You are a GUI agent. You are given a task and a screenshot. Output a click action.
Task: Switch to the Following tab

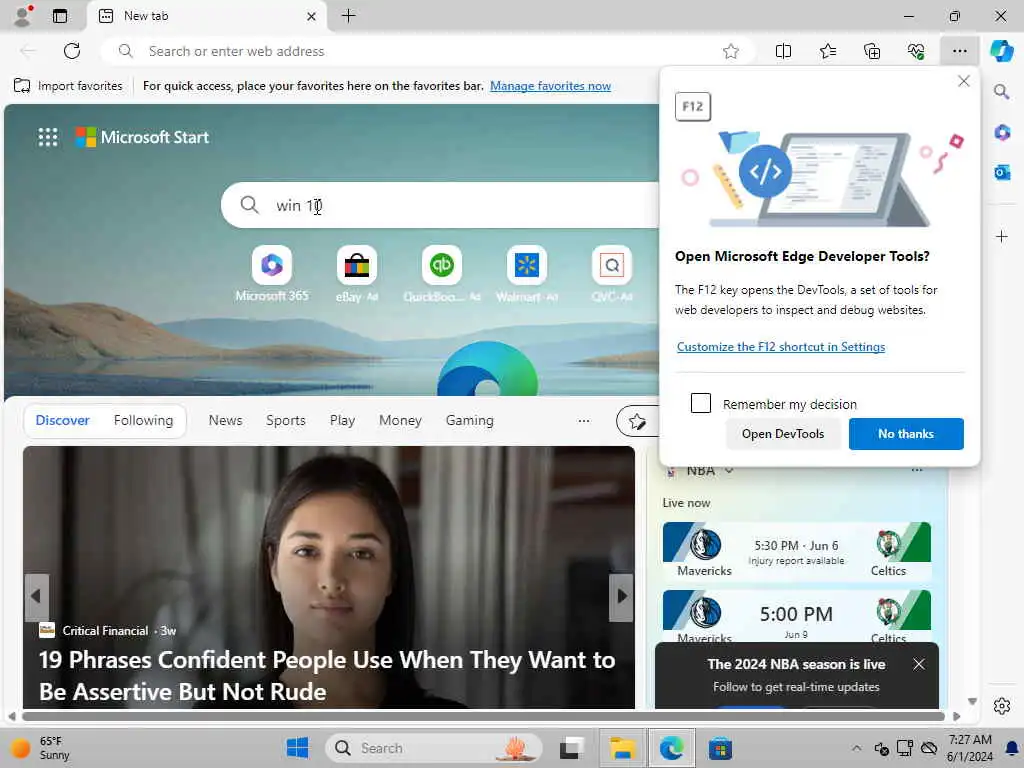[x=143, y=421]
